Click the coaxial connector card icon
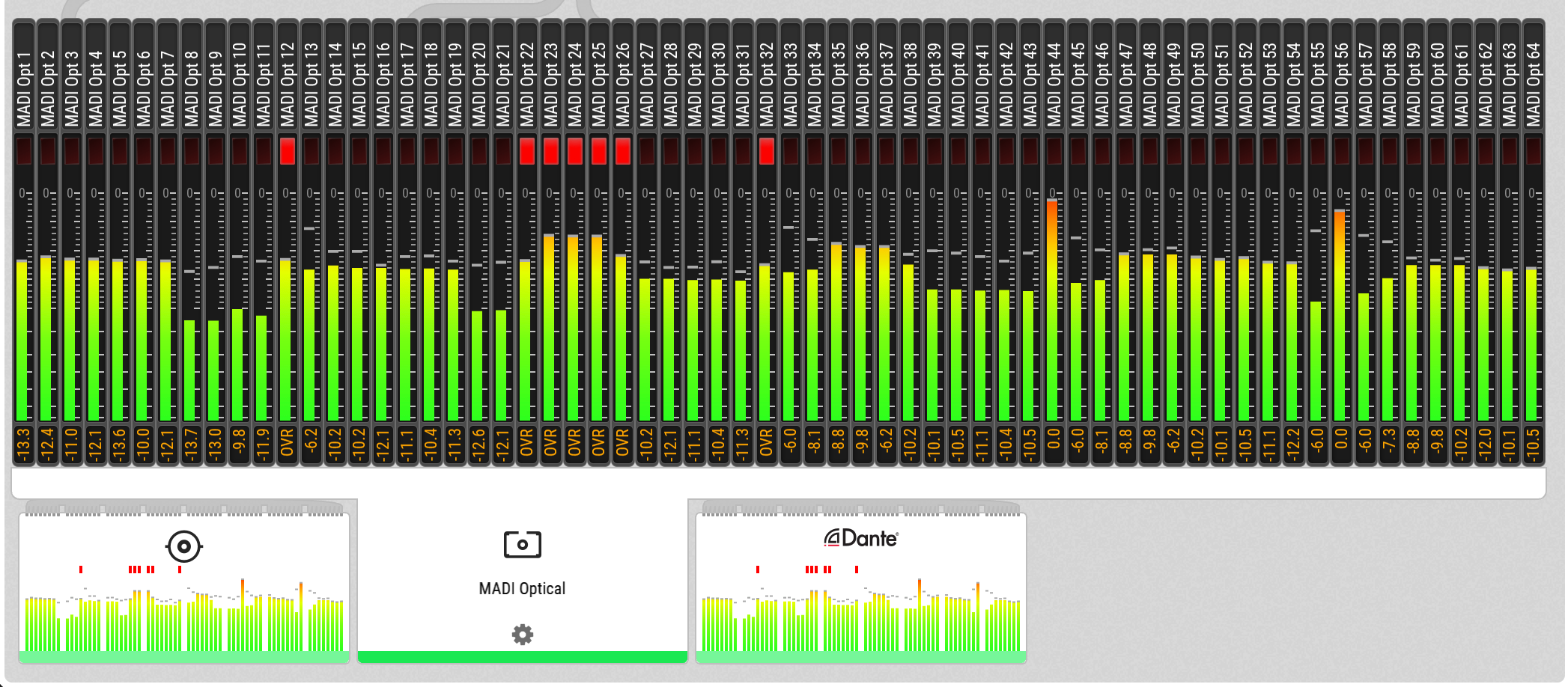The image size is (1568, 687). pos(183,546)
